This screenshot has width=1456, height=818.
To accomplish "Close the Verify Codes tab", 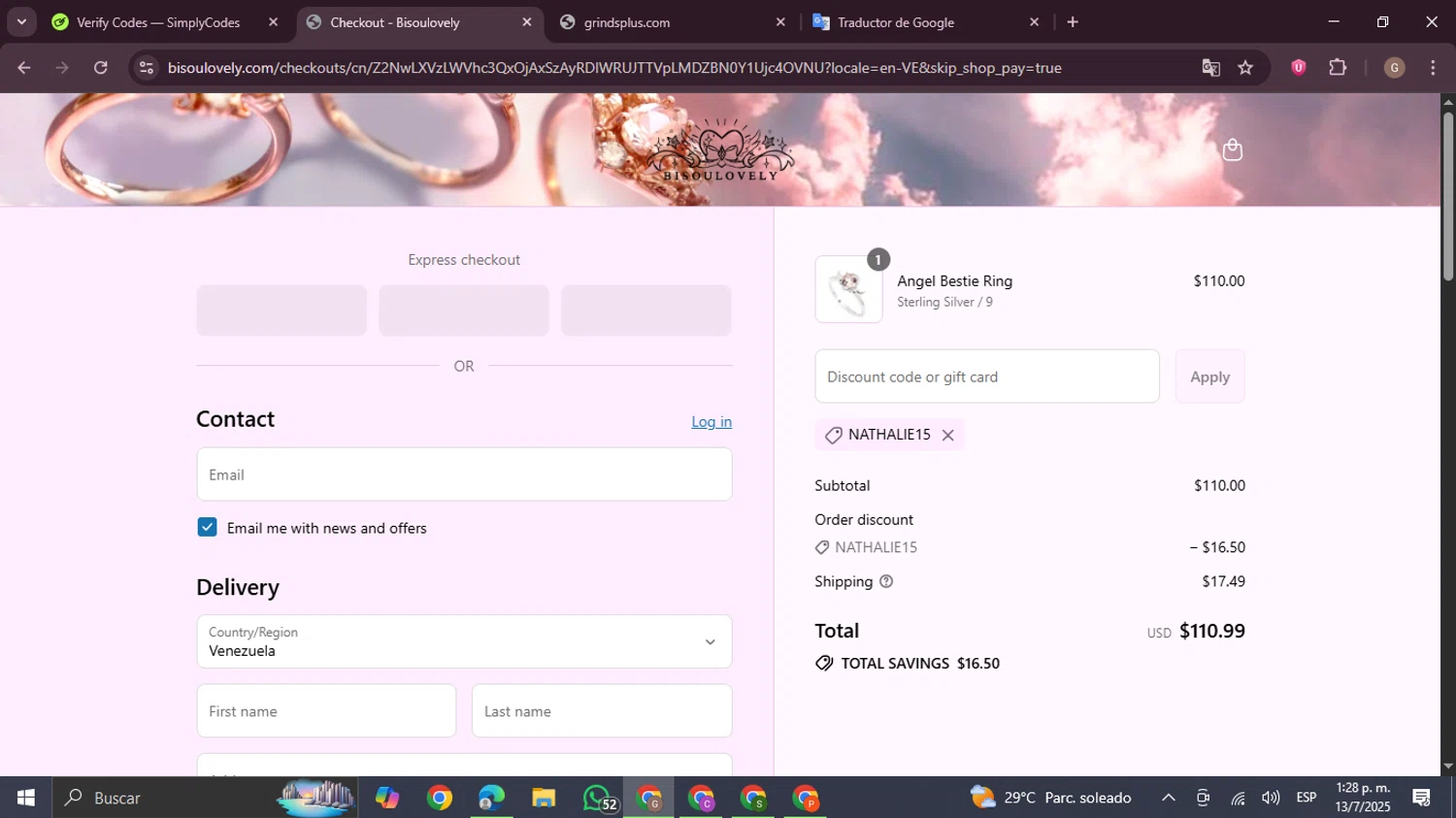I will pos(274,22).
